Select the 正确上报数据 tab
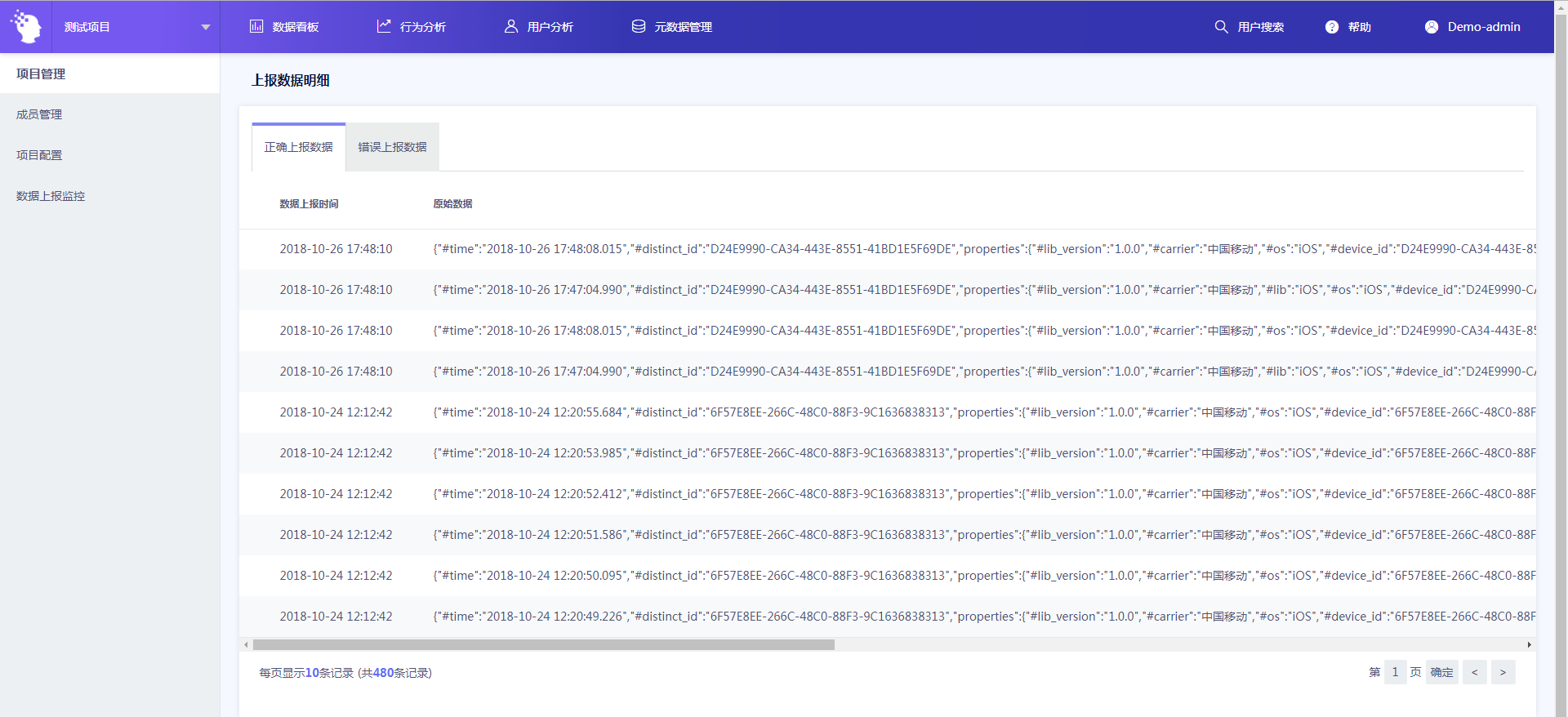The width and height of the screenshot is (1568, 717). pos(299,147)
